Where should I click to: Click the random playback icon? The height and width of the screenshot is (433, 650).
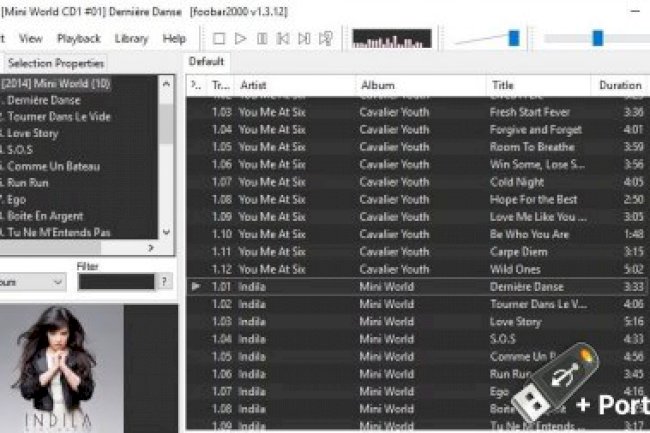(x=325, y=38)
